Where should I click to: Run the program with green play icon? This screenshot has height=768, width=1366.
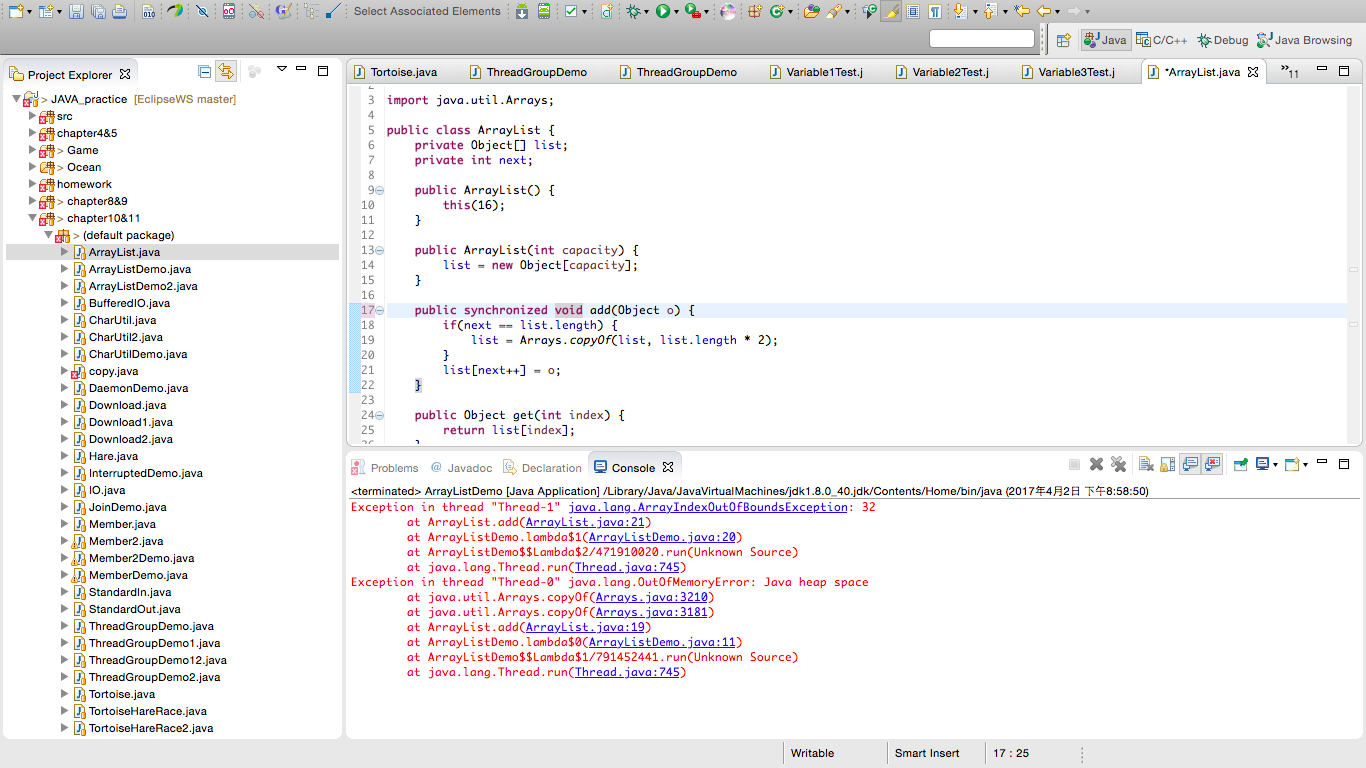[x=663, y=11]
